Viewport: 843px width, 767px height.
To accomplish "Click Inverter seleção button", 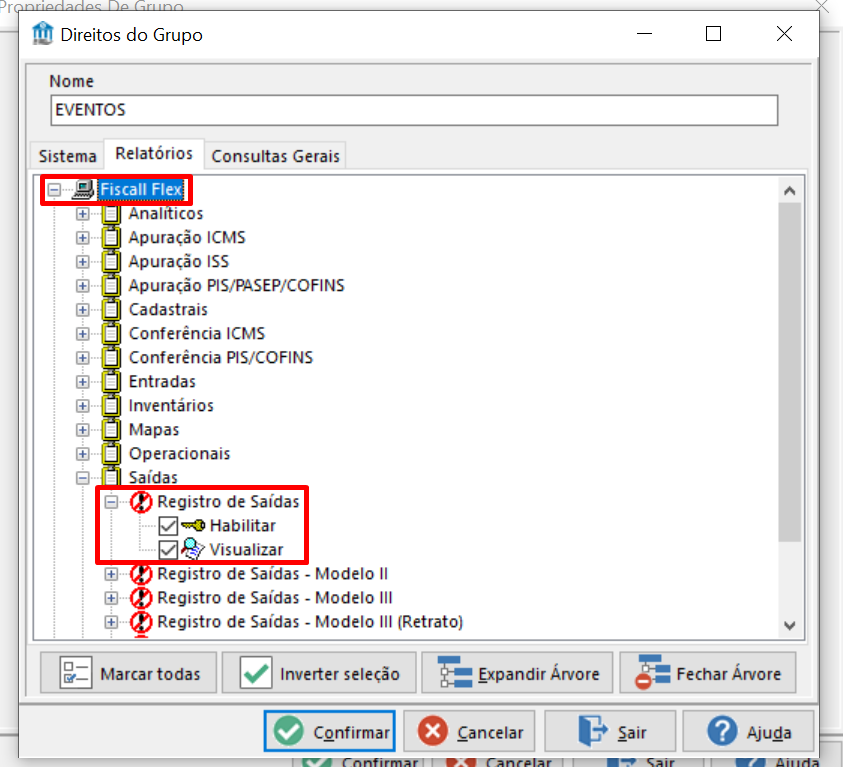I will pyautogui.click(x=319, y=673).
